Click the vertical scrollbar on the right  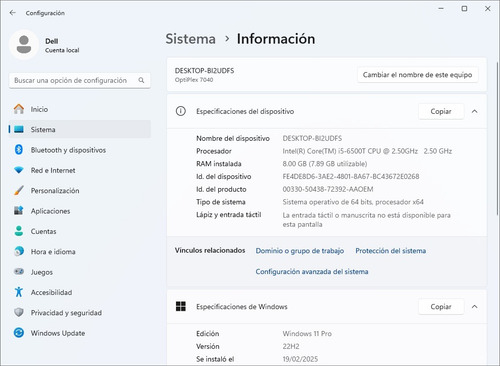497,138
